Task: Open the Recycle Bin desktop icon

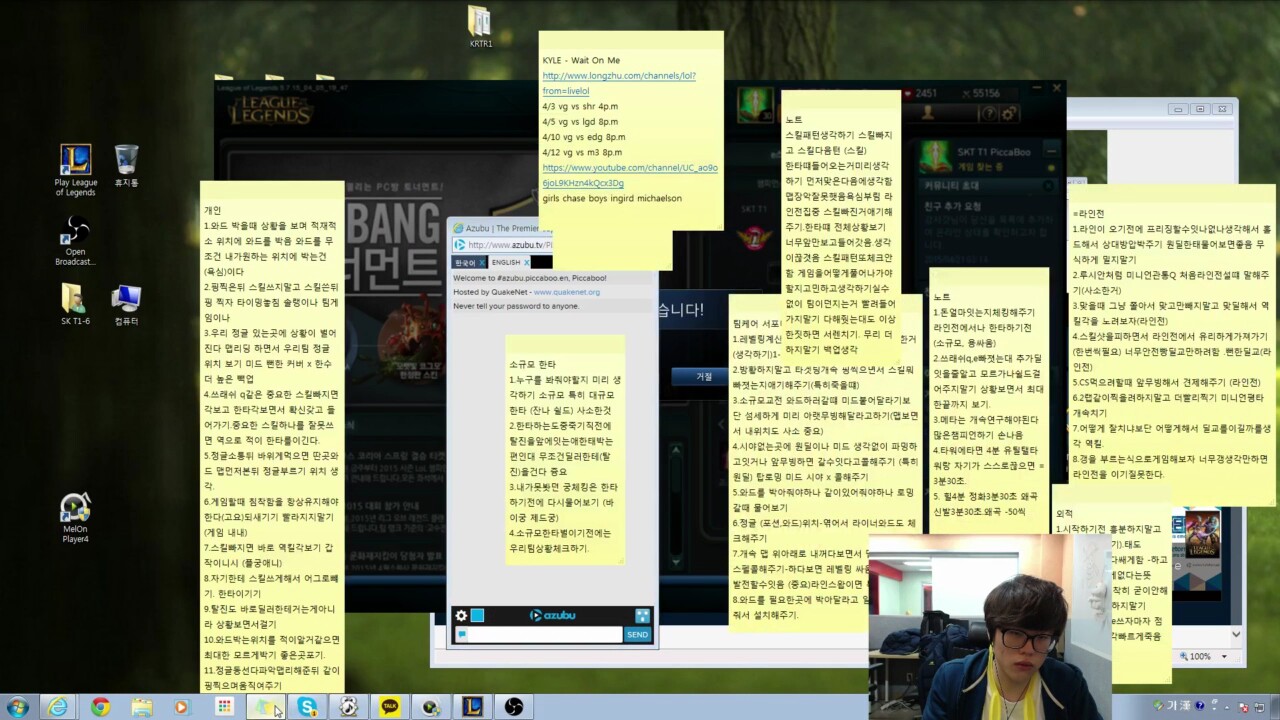Action: (126, 166)
